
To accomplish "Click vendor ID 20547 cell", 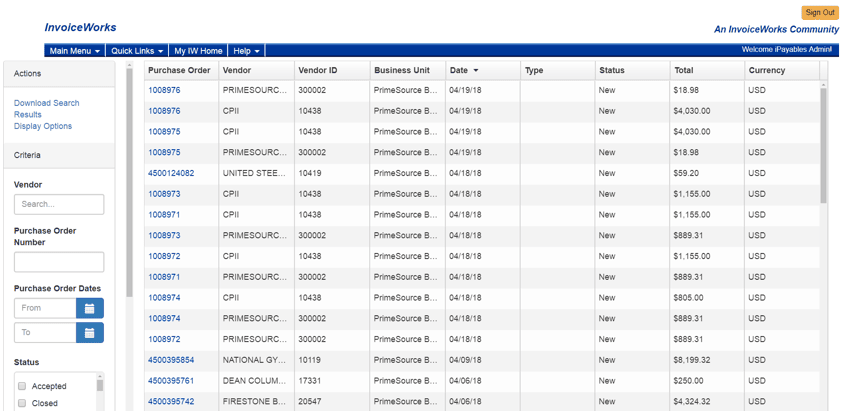I will 332,402.
